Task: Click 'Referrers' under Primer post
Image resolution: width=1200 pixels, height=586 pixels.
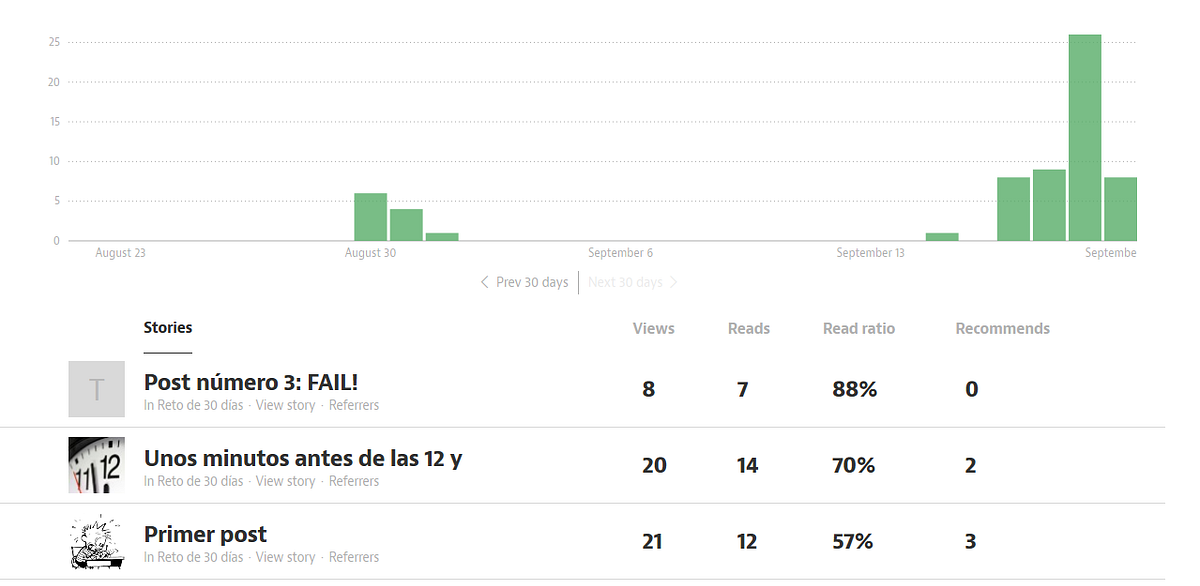Action: tap(354, 557)
